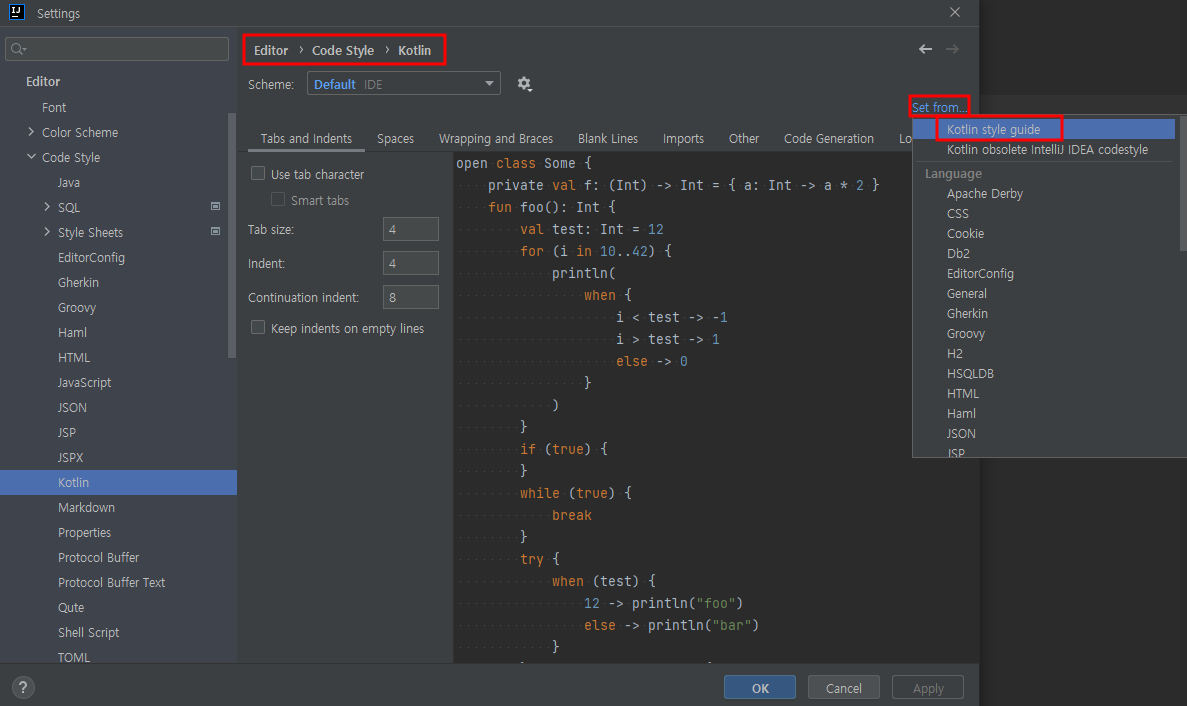Collapse the Code Style tree node
This screenshot has width=1187, height=706.
tap(31, 157)
